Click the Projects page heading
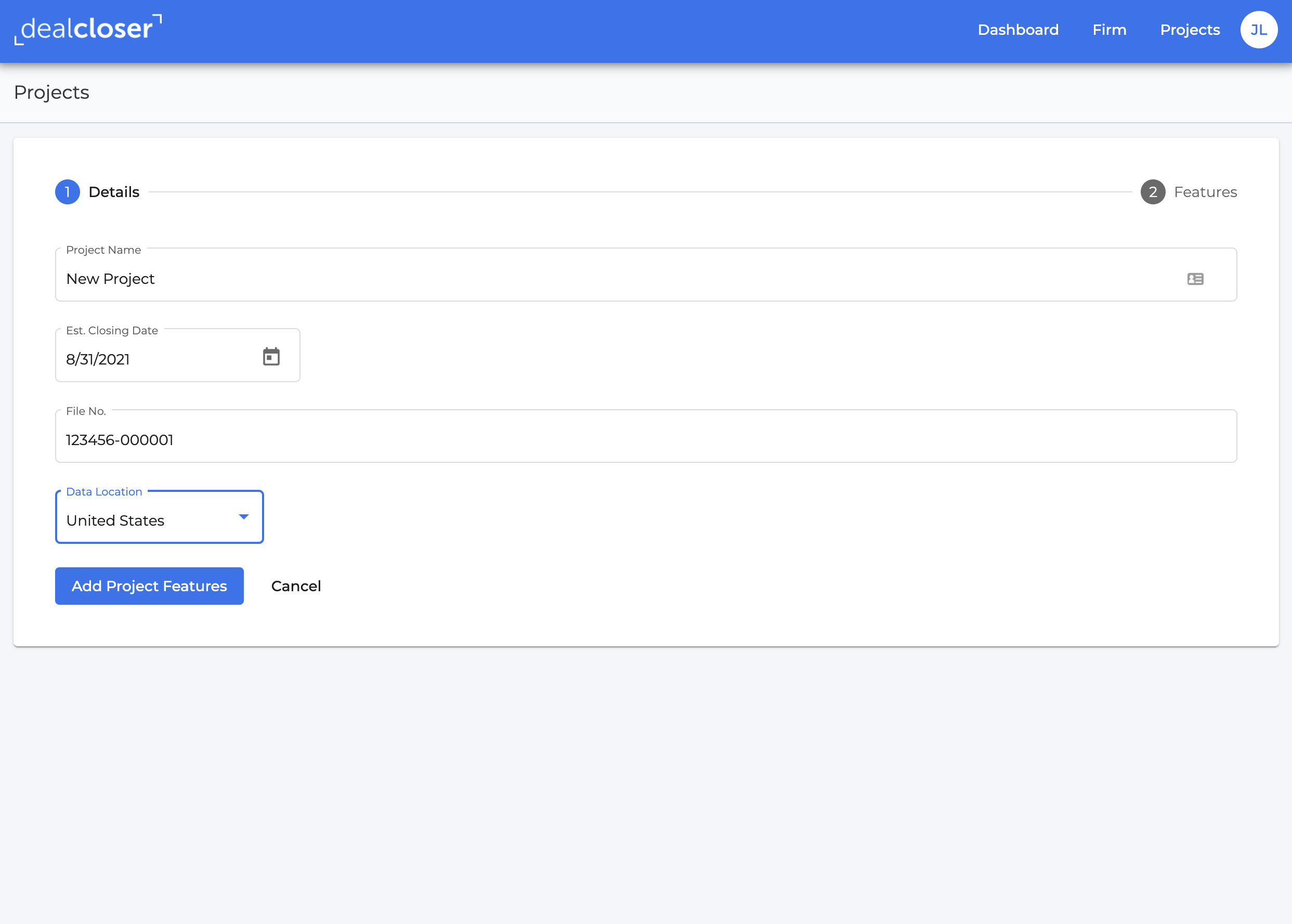The width and height of the screenshot is (1292, 924). 51,92
